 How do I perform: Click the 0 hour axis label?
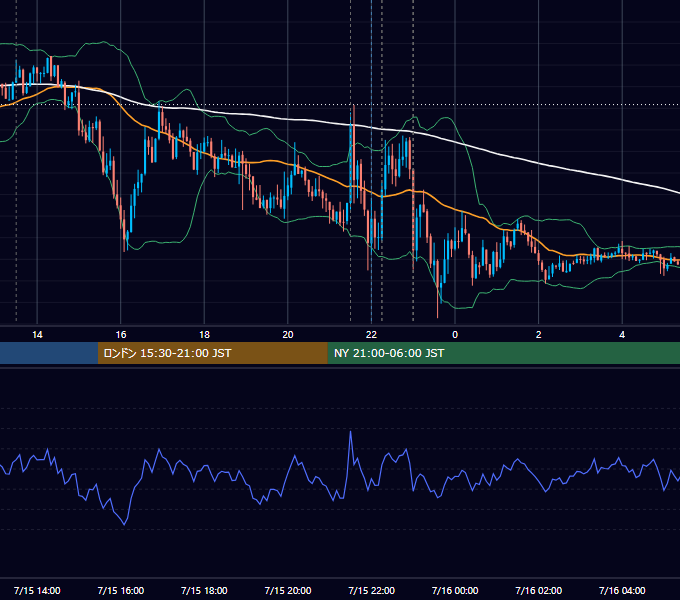(x=455, y=334)
